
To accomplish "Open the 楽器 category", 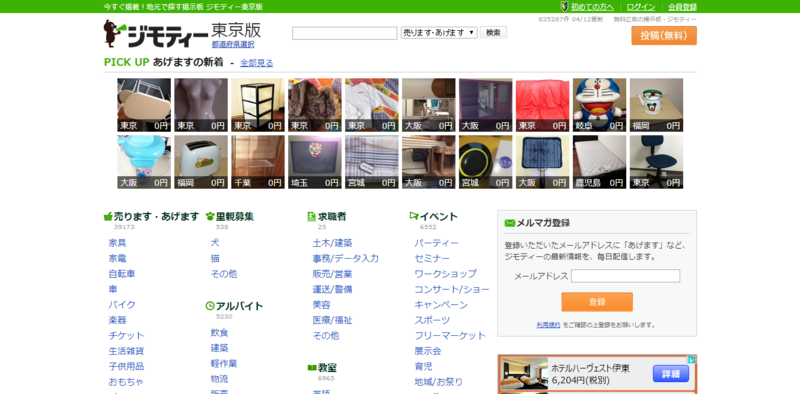I will point(117,320).
